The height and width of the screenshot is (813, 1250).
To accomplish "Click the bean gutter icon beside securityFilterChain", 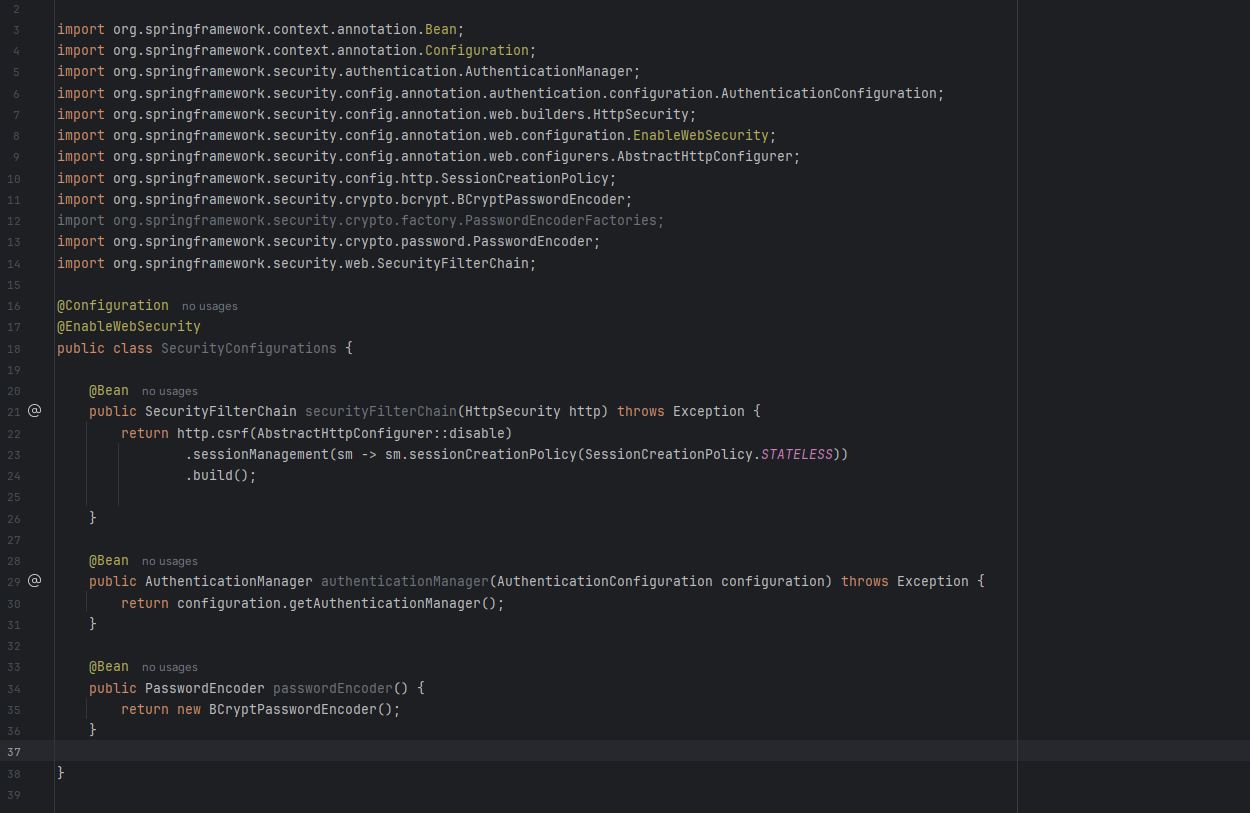I will [34, 410].
